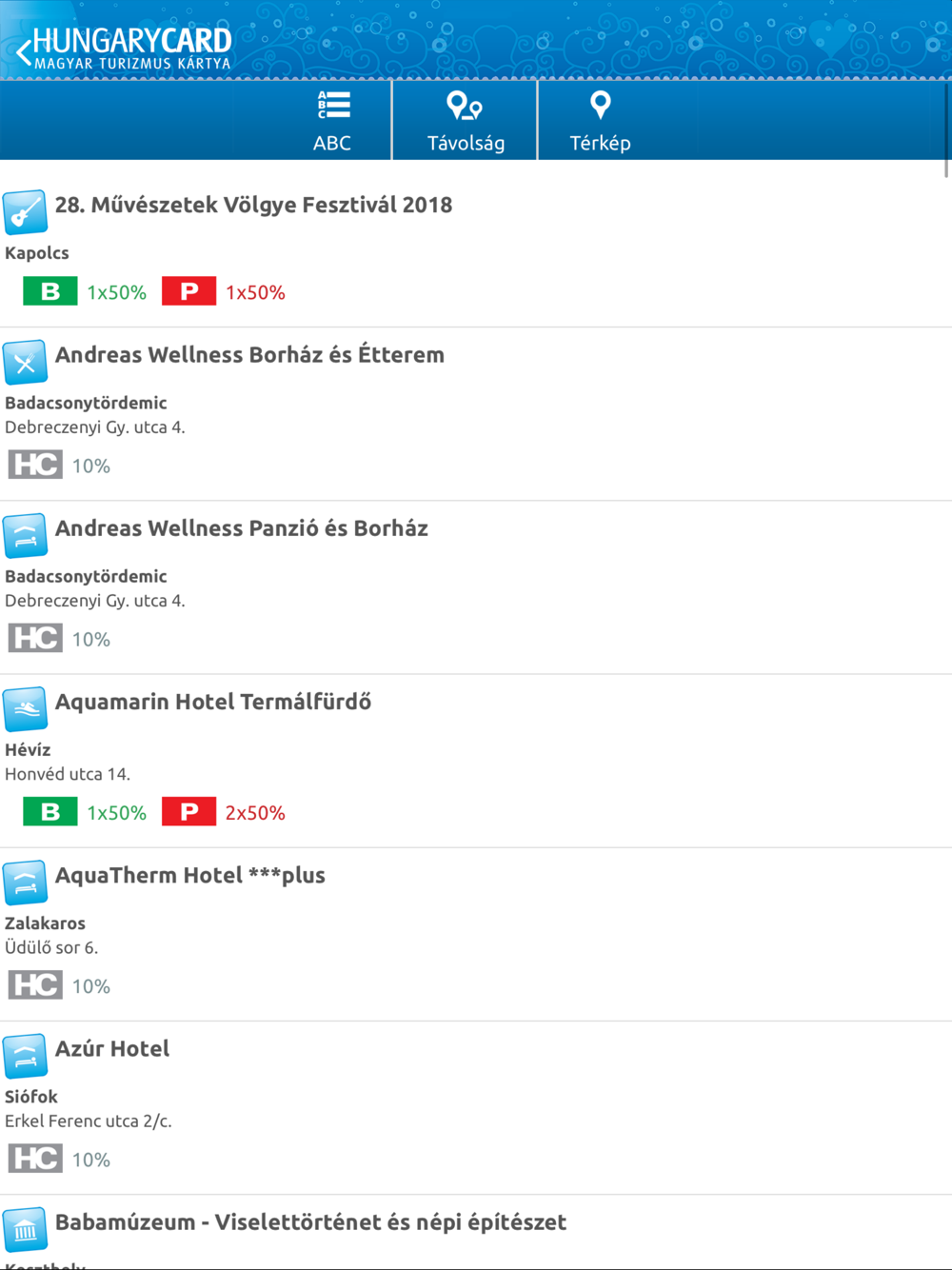Tap the bed icon of Andreas Wellness Panzió
The width and height of the screenshot is (952, 1270).
tap(25, 535)
